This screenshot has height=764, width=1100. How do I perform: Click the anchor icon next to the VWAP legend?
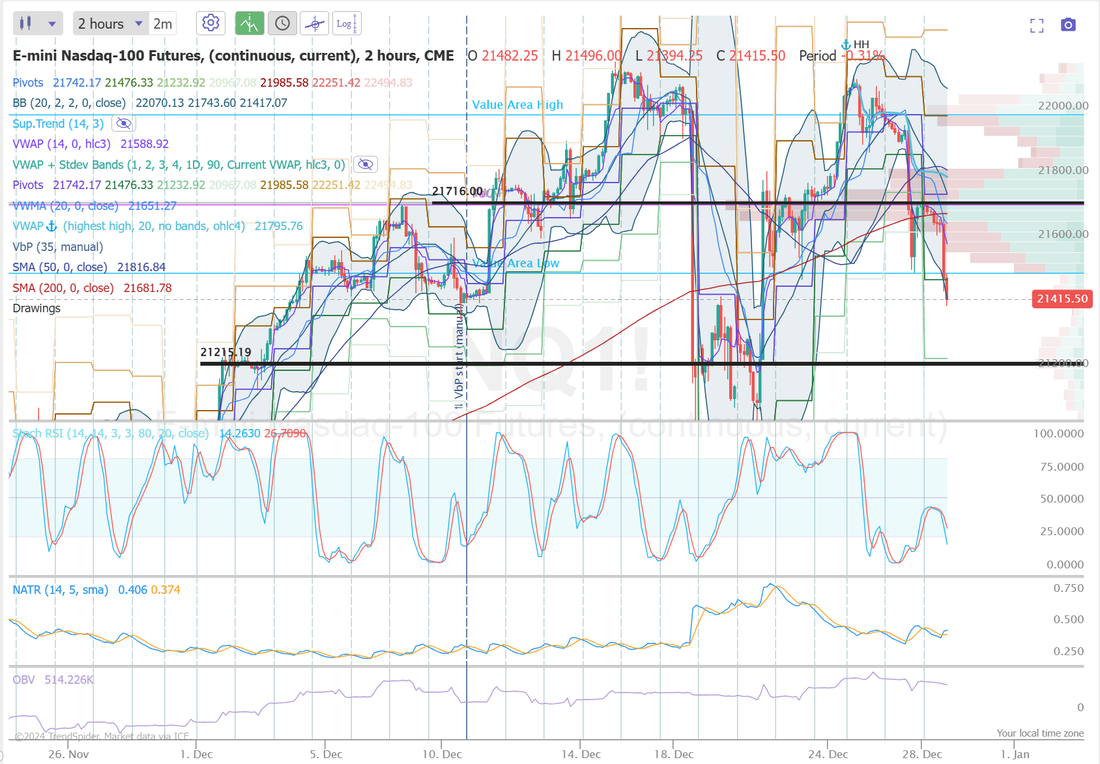[x=51, y=226]
